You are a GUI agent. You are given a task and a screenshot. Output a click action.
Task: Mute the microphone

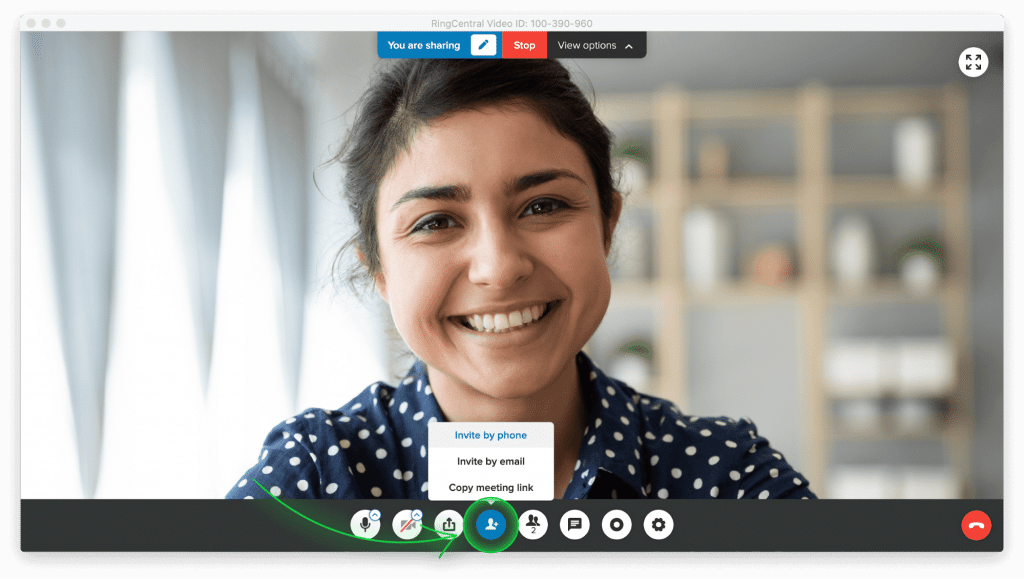pyautogui.click(x=365, y=525)
